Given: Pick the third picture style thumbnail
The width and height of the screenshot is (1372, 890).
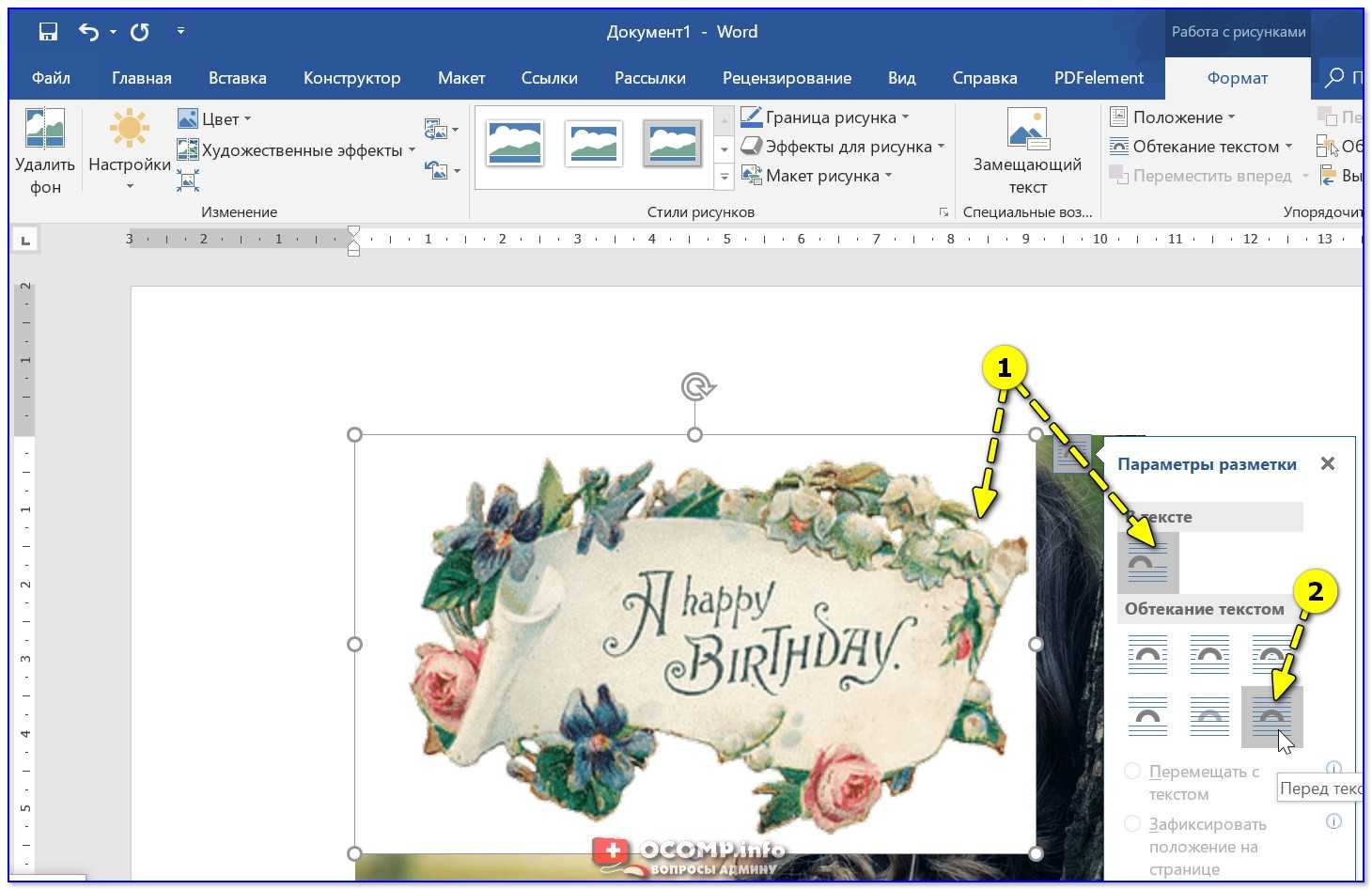Looking at the screenshot, I should click(673, 144).
